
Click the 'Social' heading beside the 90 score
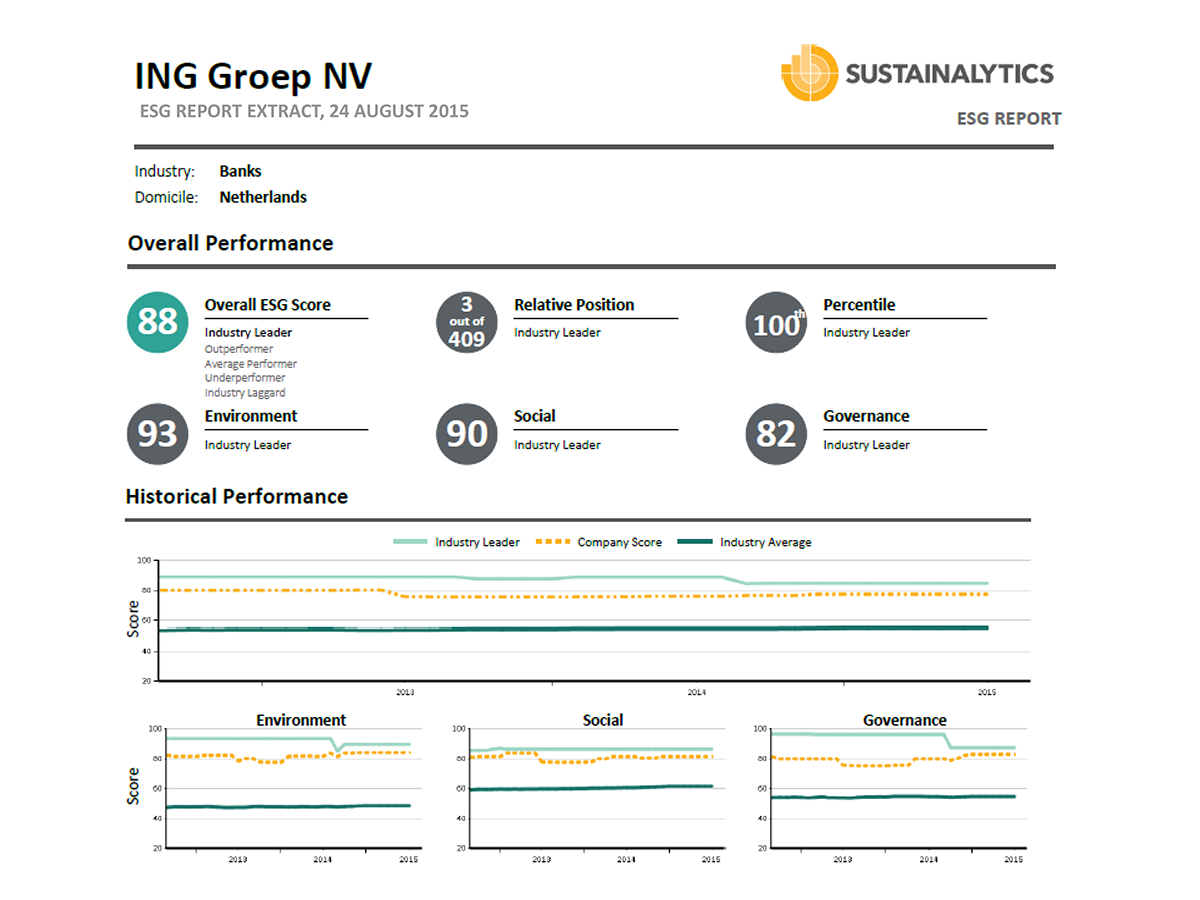click(x=535, y=416)
